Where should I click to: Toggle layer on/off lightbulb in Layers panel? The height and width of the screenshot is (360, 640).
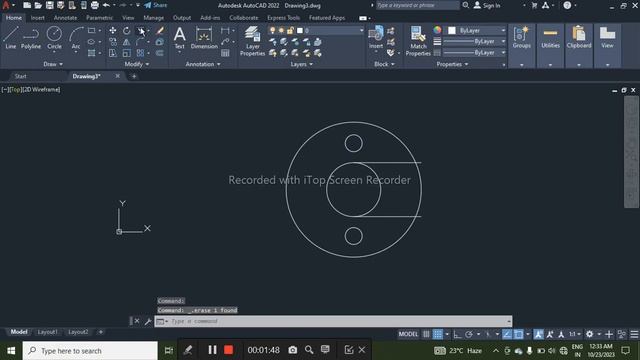click(x=272, y=31)
